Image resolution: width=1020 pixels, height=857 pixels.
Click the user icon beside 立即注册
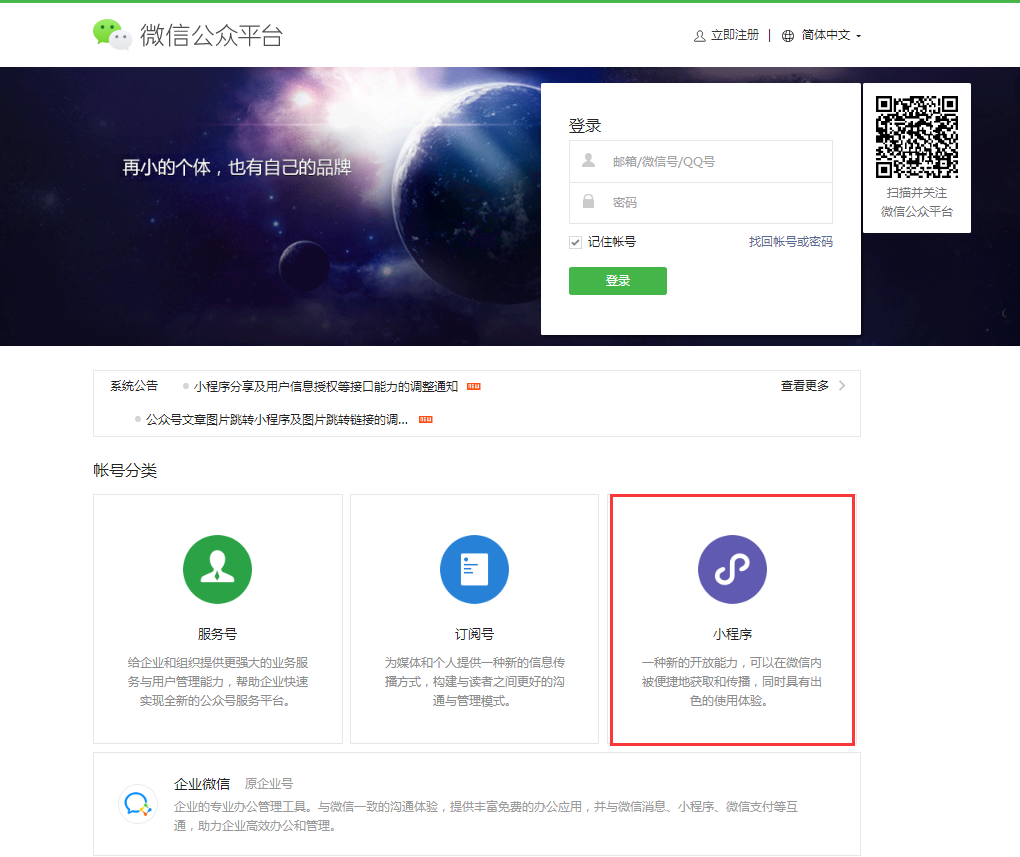tap(699, 36)
